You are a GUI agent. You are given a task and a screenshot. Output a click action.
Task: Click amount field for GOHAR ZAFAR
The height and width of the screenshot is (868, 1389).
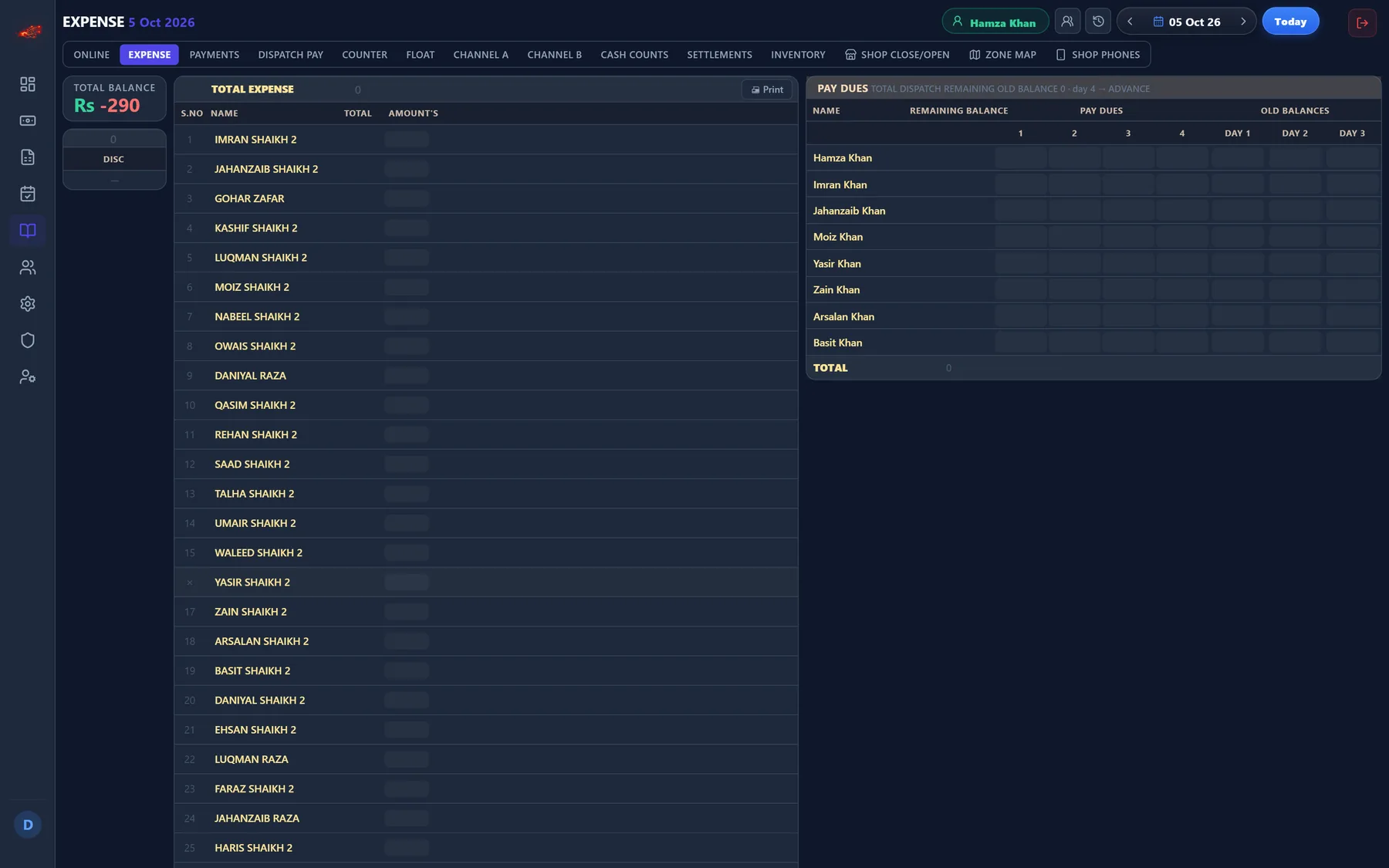(x=407, y=198)
